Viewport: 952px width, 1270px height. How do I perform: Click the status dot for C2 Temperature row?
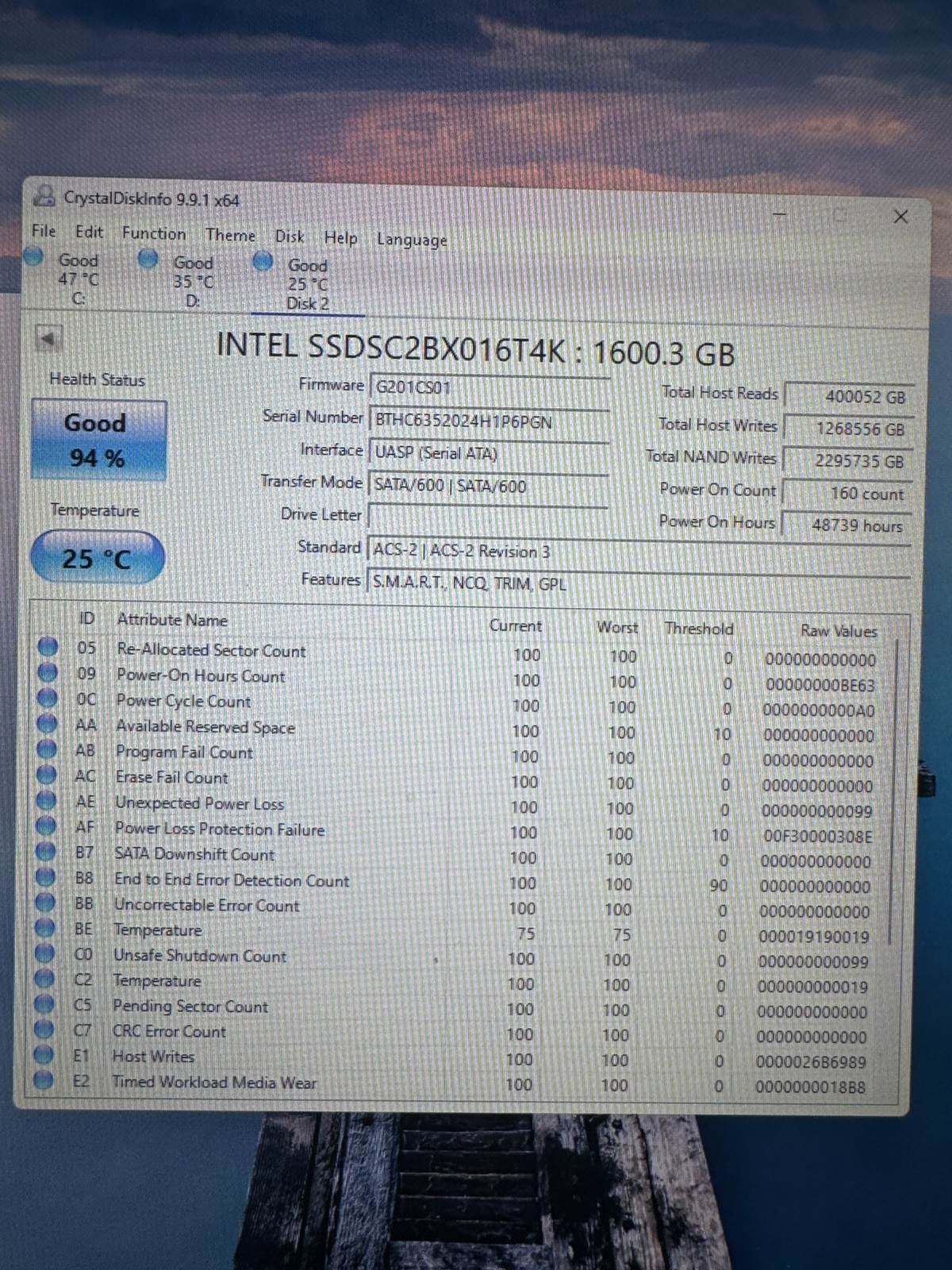click(x=44, y=978)
